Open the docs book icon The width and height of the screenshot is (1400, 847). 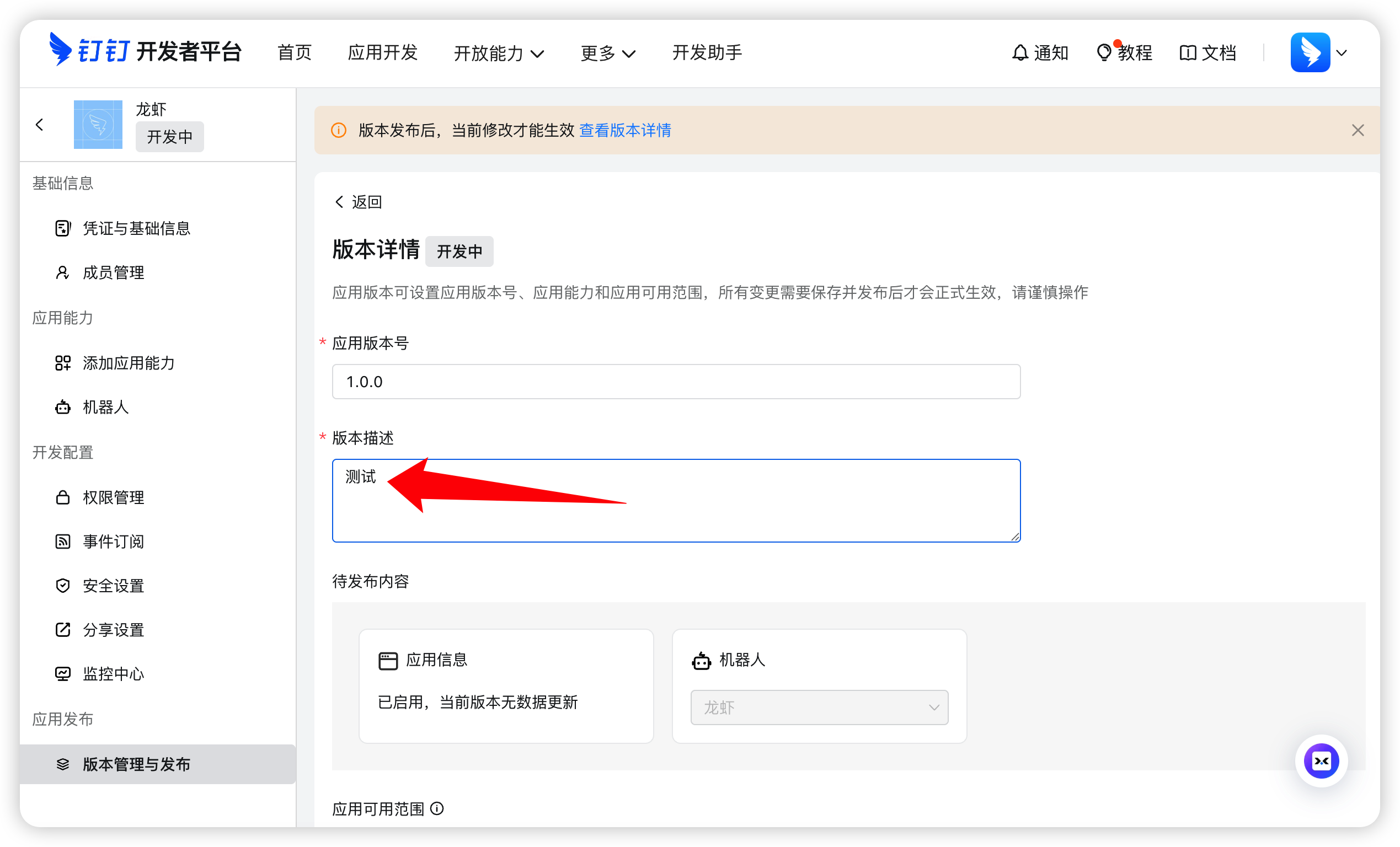tap(1188, 53)
